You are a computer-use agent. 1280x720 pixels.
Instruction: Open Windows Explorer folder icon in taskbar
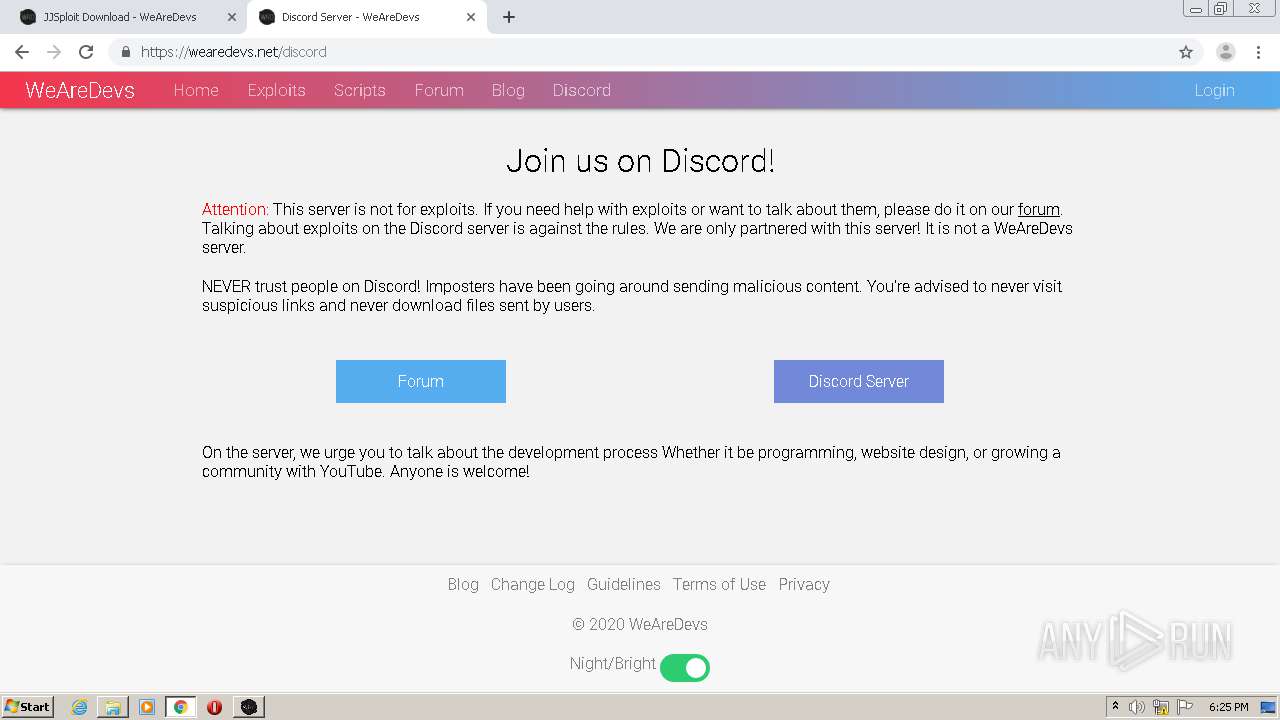coord(113,707)
